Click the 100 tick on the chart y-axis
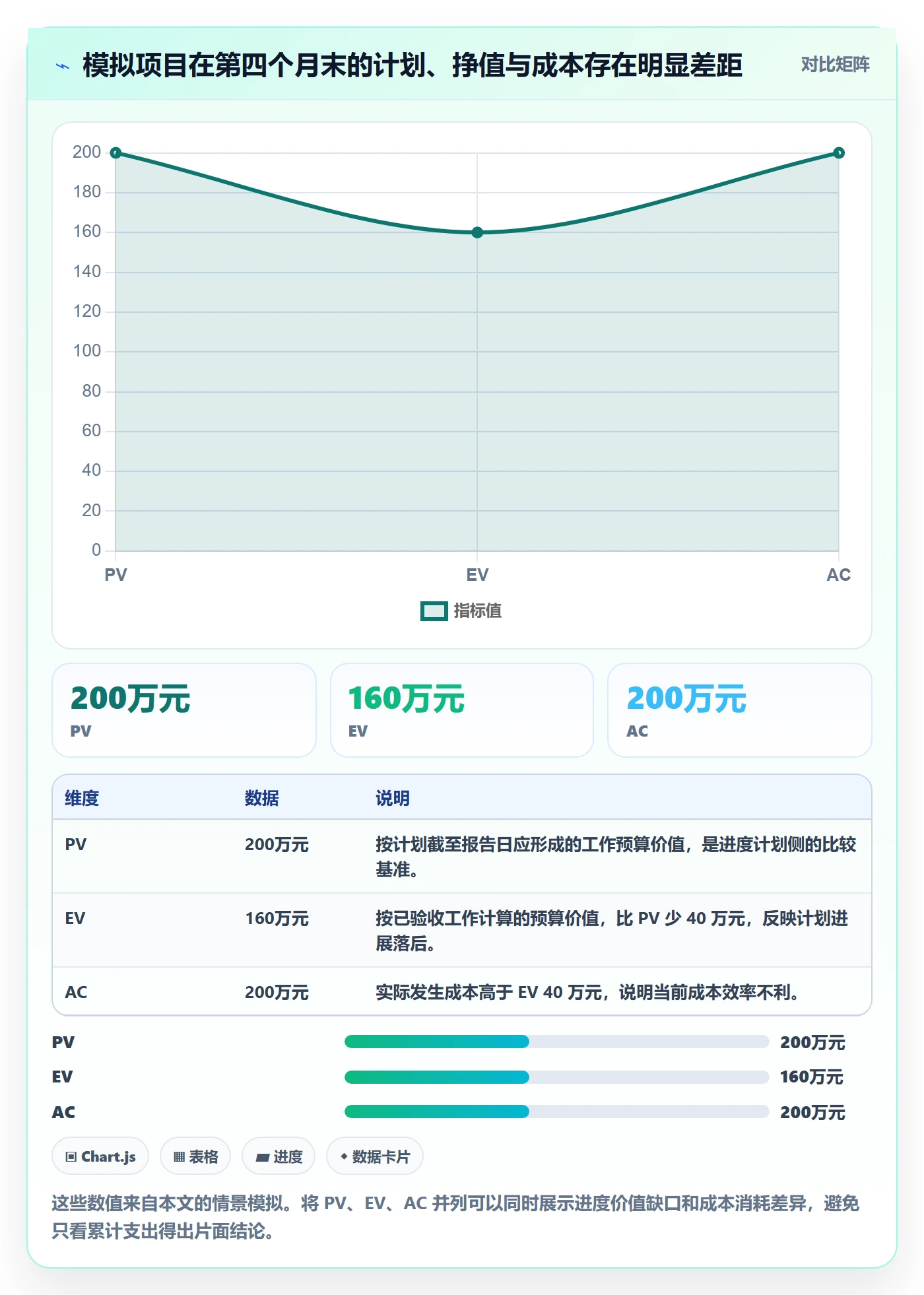Screen dimensions: 924x1295 click(x=87, y=351)
